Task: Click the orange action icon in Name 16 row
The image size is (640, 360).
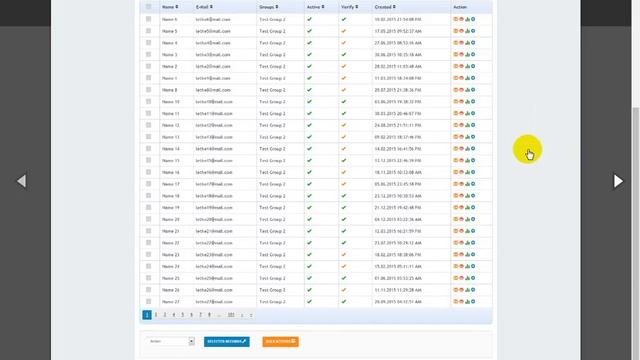Action: click(x=456, y=172)
